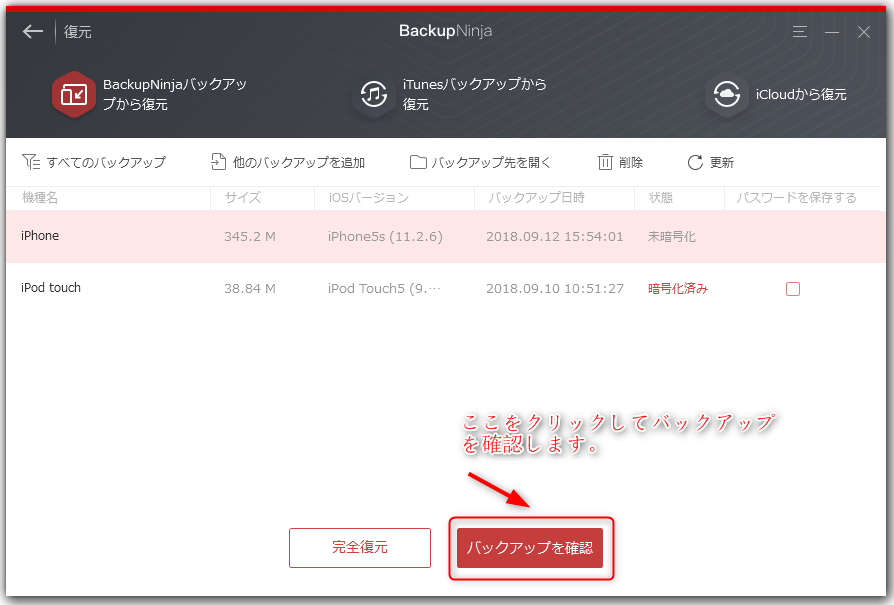The width and height of the screenshot is (894, 605).
Task: Click size value 38.84 M
Action: click(250, 288)
